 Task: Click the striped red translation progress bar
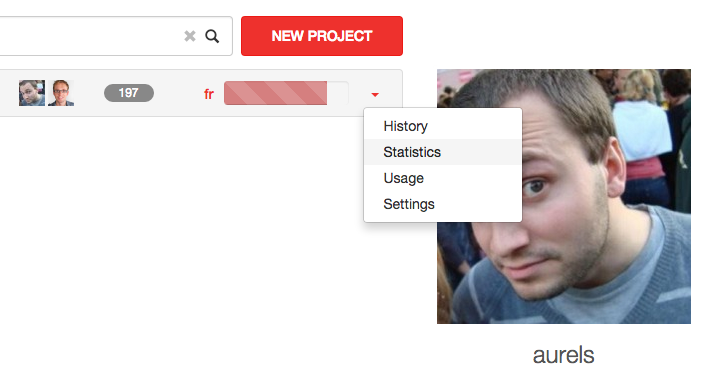tap(275, 93)
